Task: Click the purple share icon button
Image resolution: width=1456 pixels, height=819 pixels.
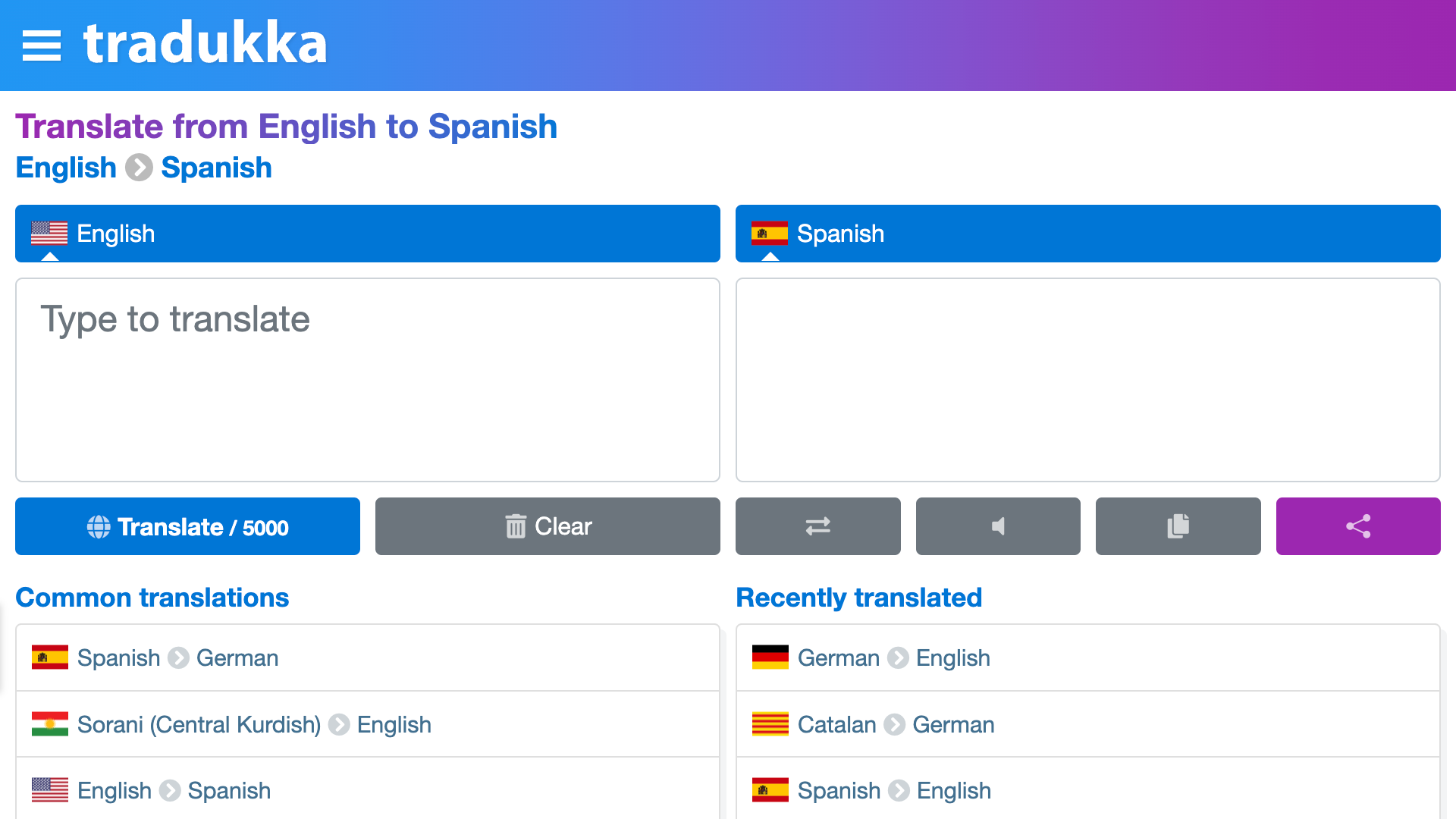Action: click(x=1358, y=526)
